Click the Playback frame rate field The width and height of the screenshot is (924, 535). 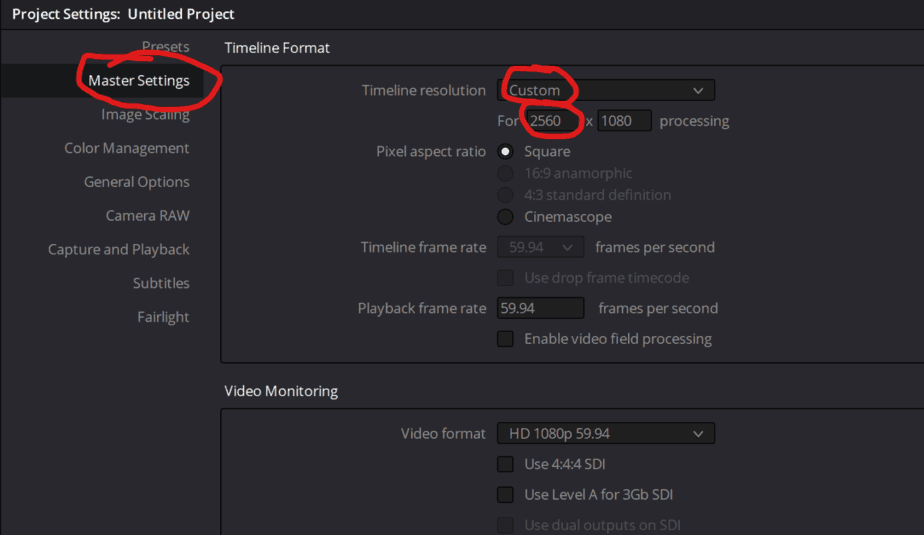[x=540, y=308]
